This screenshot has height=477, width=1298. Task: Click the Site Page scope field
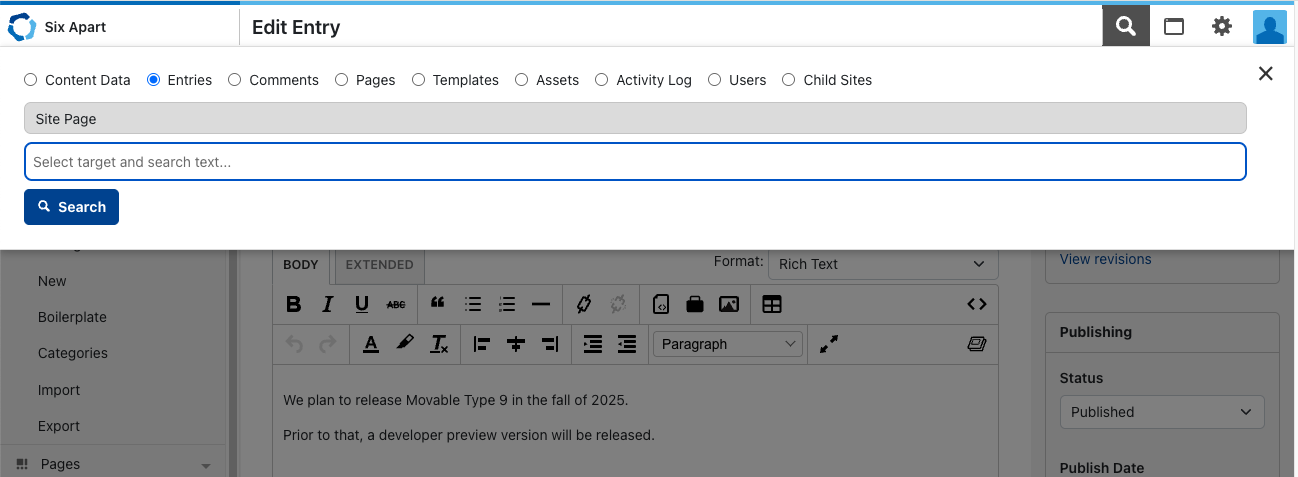(x=635, y=118)
